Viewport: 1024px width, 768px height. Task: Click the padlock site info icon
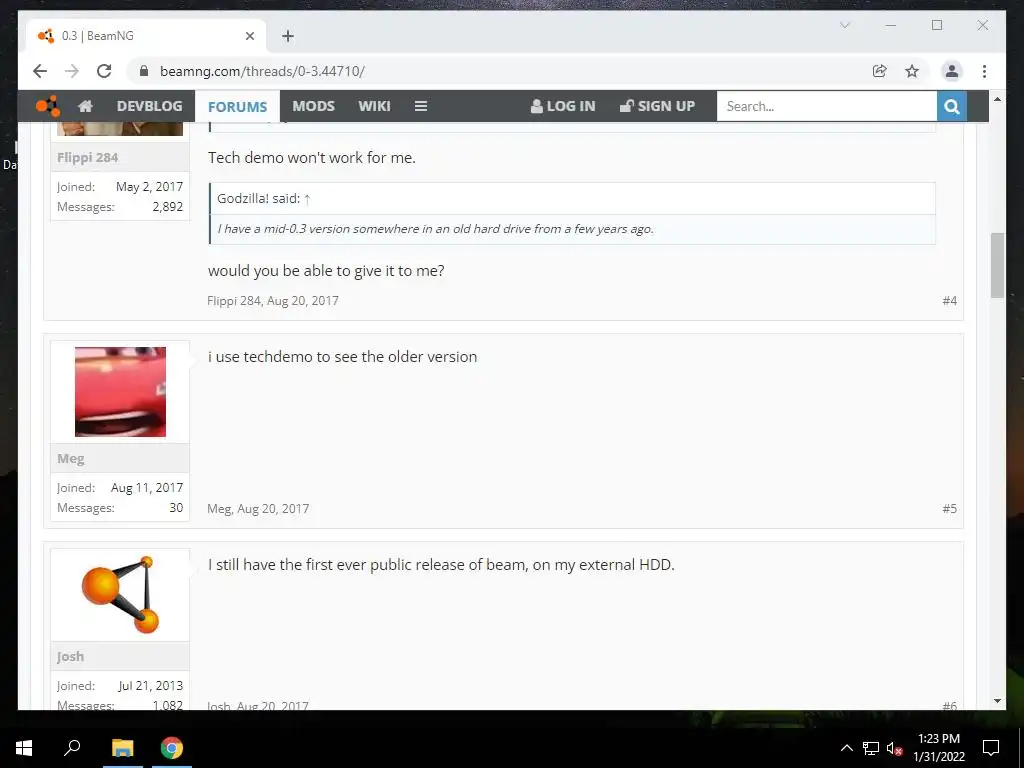(x=144, y=71)
